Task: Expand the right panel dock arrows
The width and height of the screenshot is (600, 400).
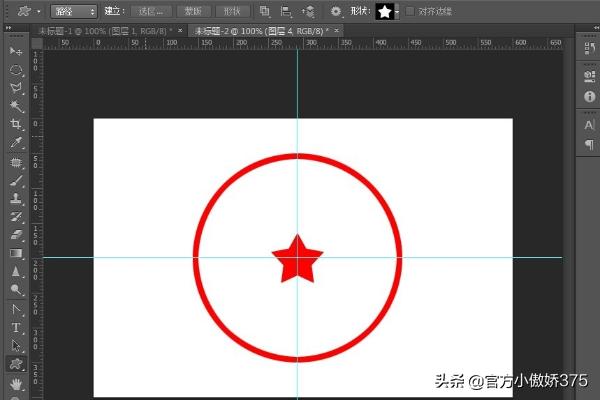Action: coord(596,28)
